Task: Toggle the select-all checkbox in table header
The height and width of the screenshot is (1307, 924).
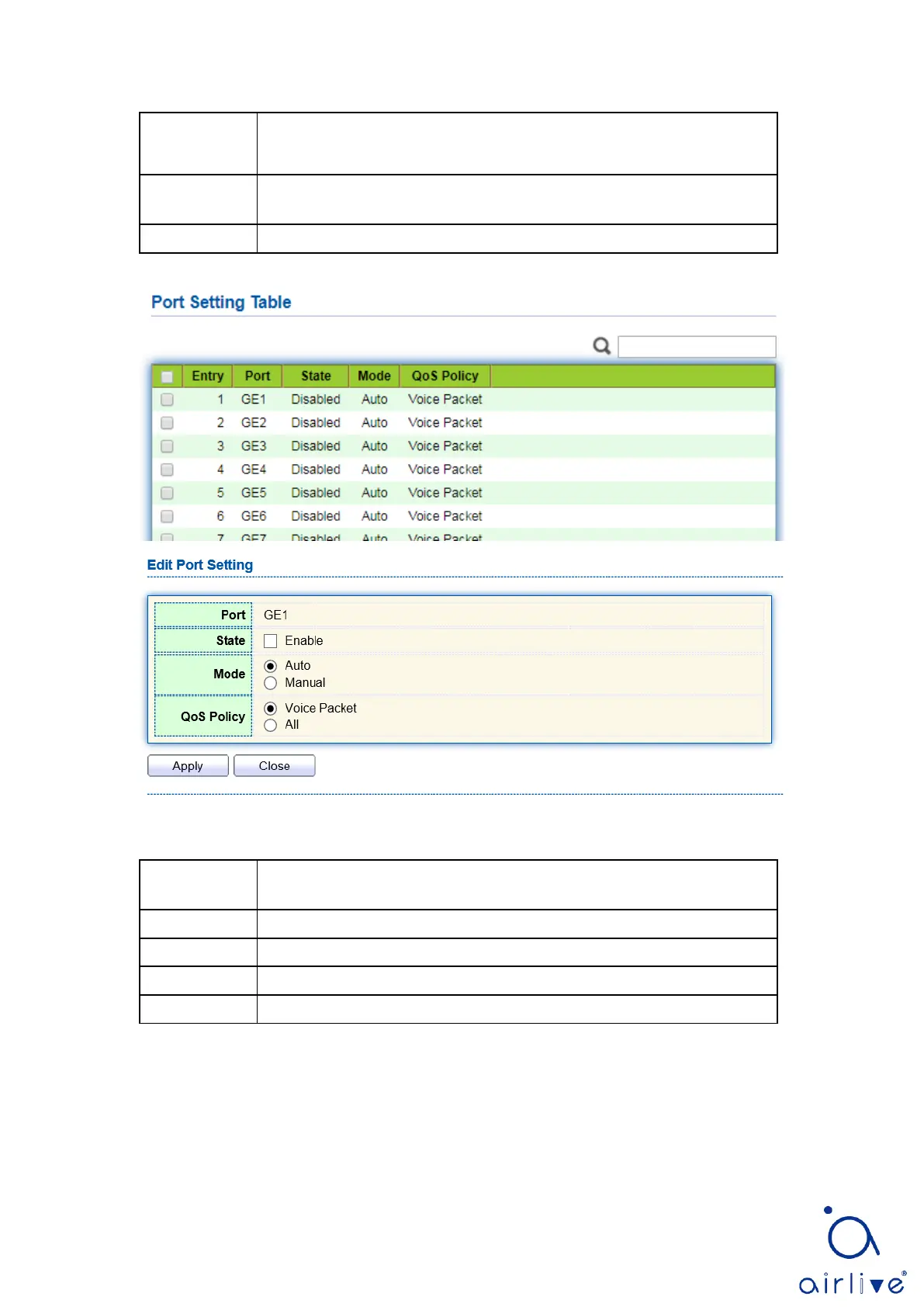Action: point(167,376)
